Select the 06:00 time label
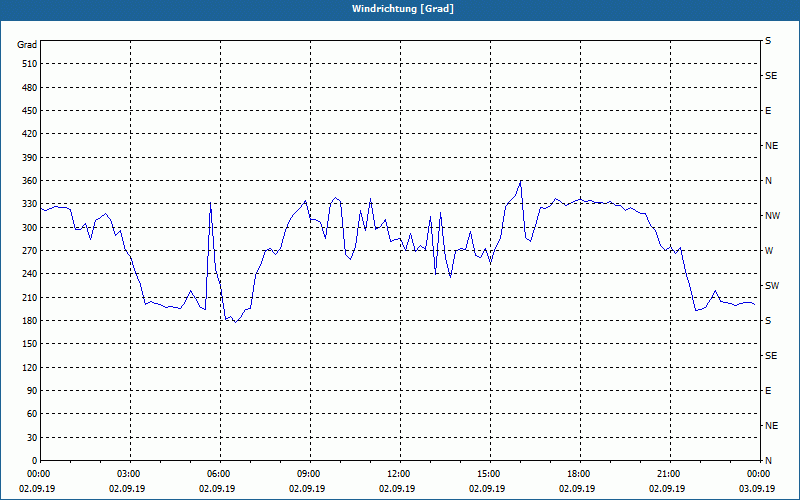The image size is (800, 500). (x=217, y=473)
